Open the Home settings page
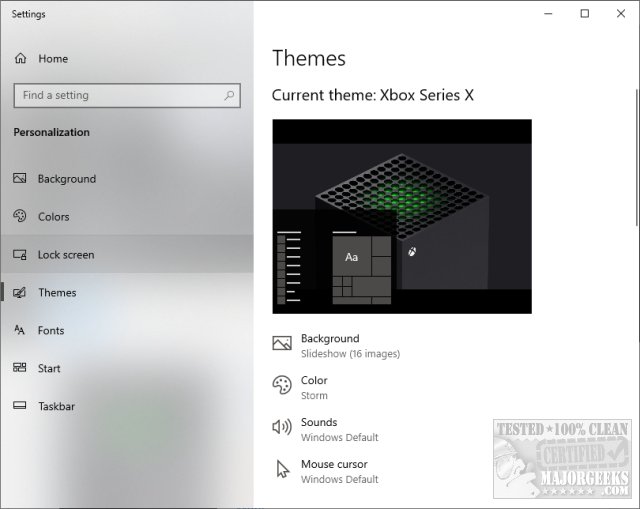Screen dimensions: 640x509 [x=127, y=58]
